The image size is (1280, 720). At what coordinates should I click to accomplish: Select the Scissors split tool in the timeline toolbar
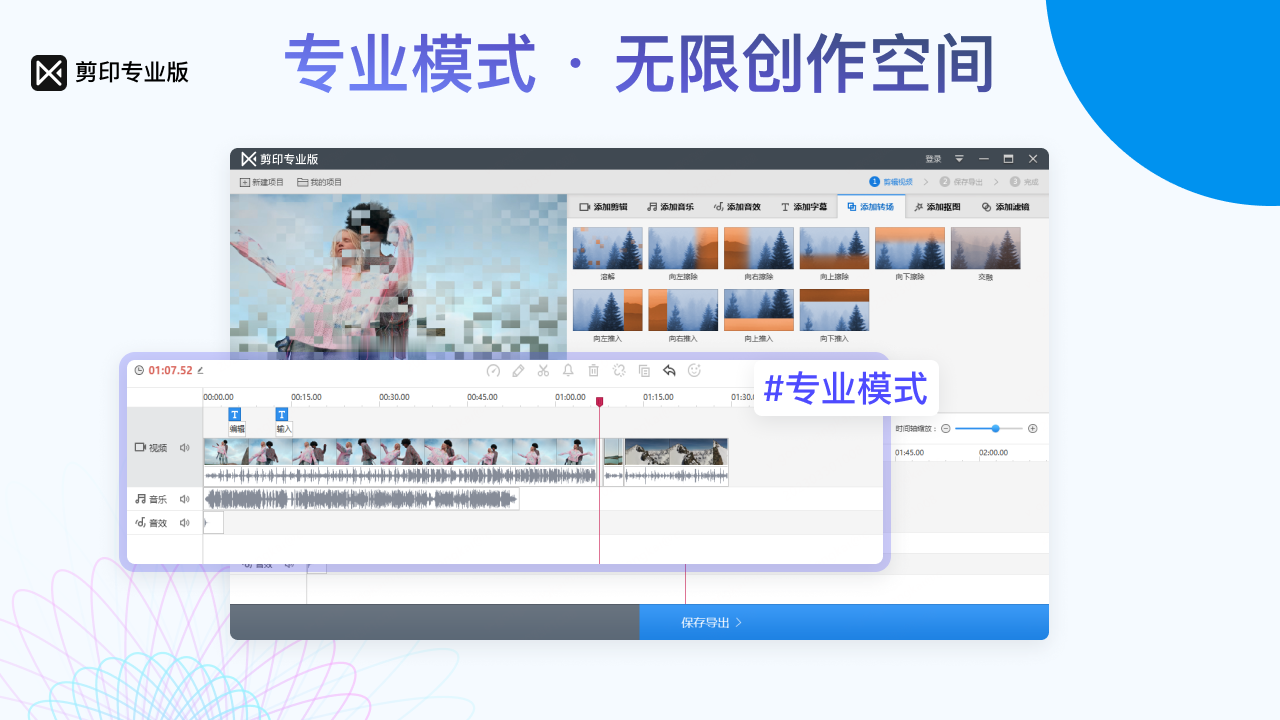[x=543, y=370]
